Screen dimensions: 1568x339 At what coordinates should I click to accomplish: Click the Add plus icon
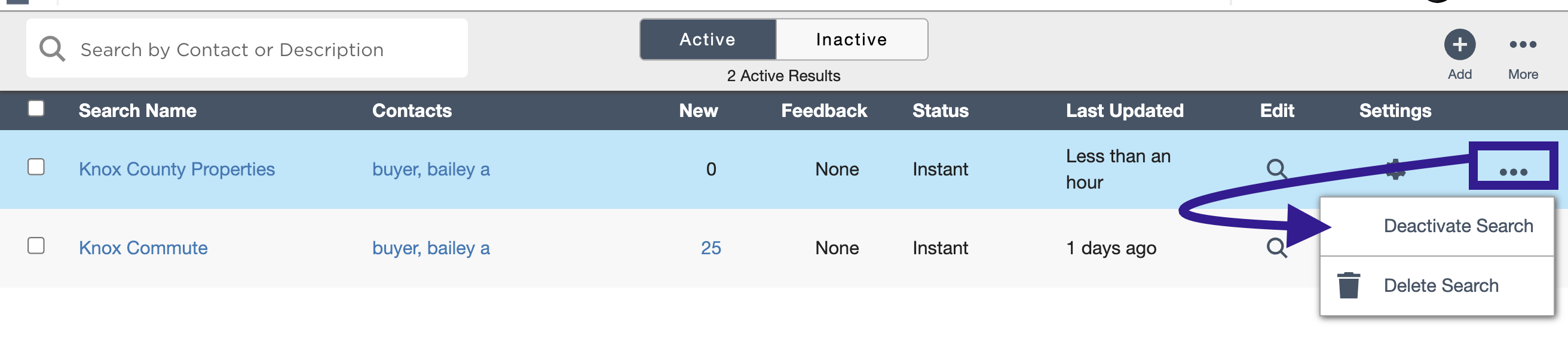pos(1459,44)
